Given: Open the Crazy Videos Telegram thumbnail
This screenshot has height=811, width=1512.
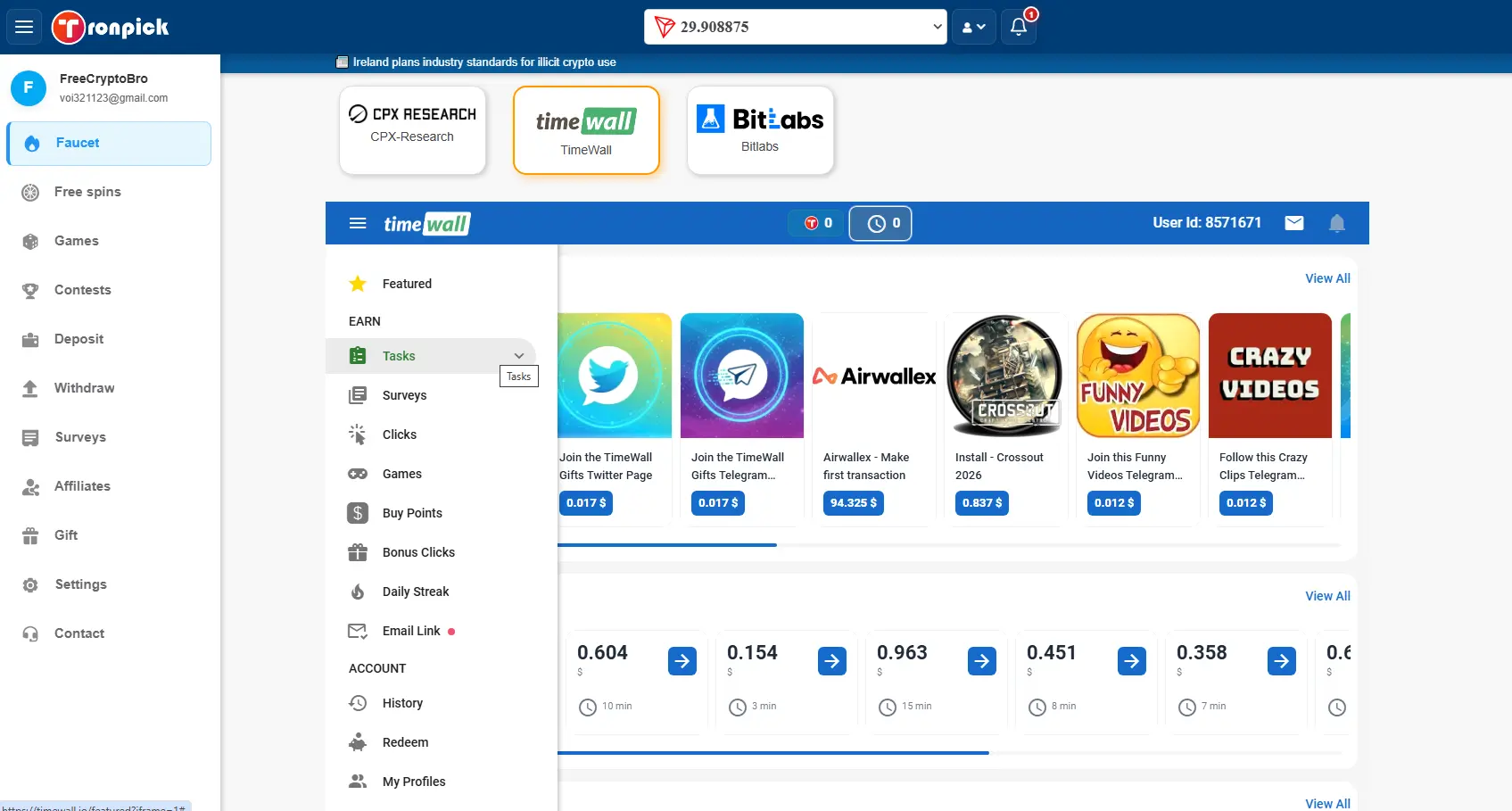Looking at the screenshot, I should (x=1270, y=376).
